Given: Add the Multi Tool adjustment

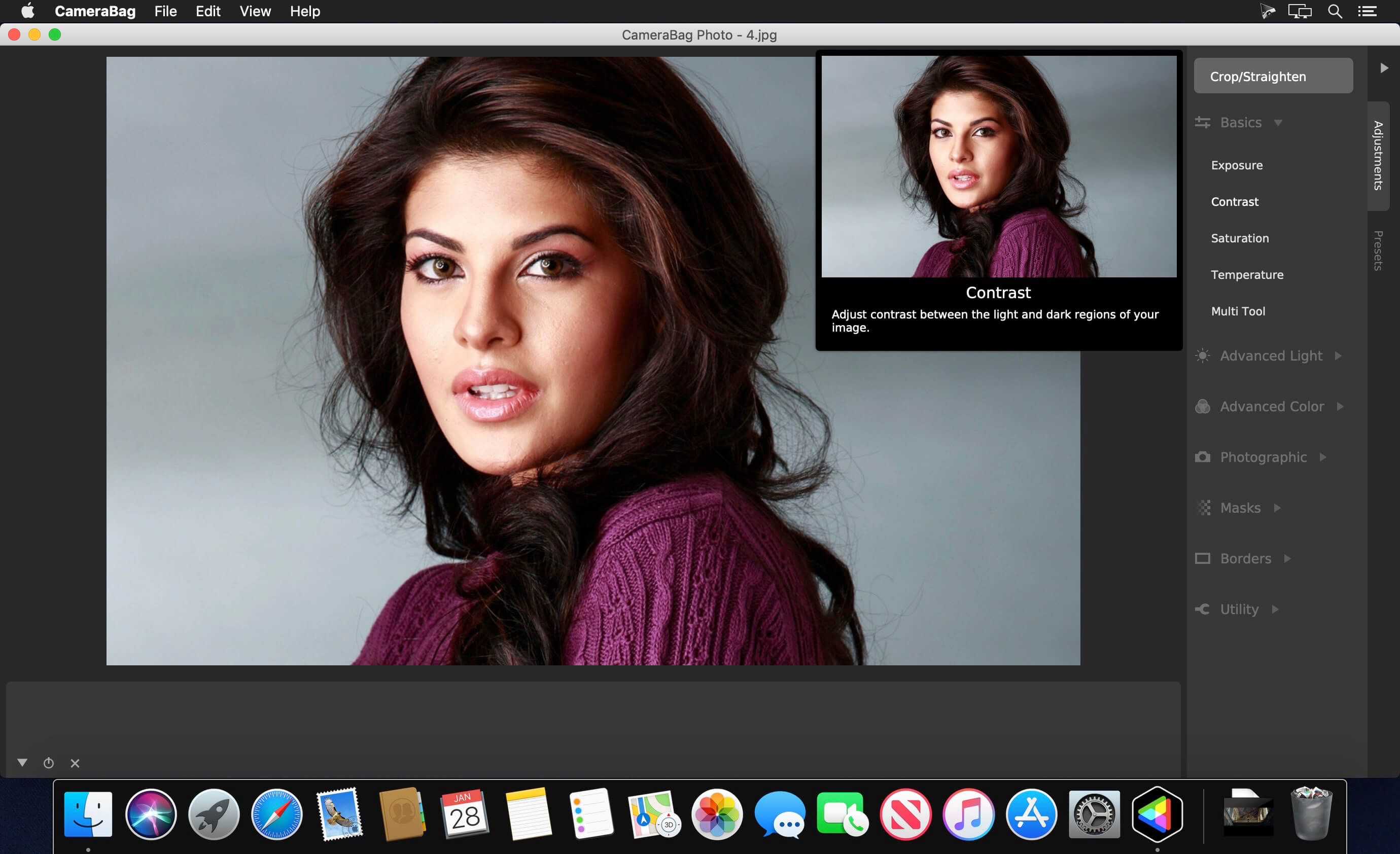Looking at the screenshot, I should coord(1238,311).
